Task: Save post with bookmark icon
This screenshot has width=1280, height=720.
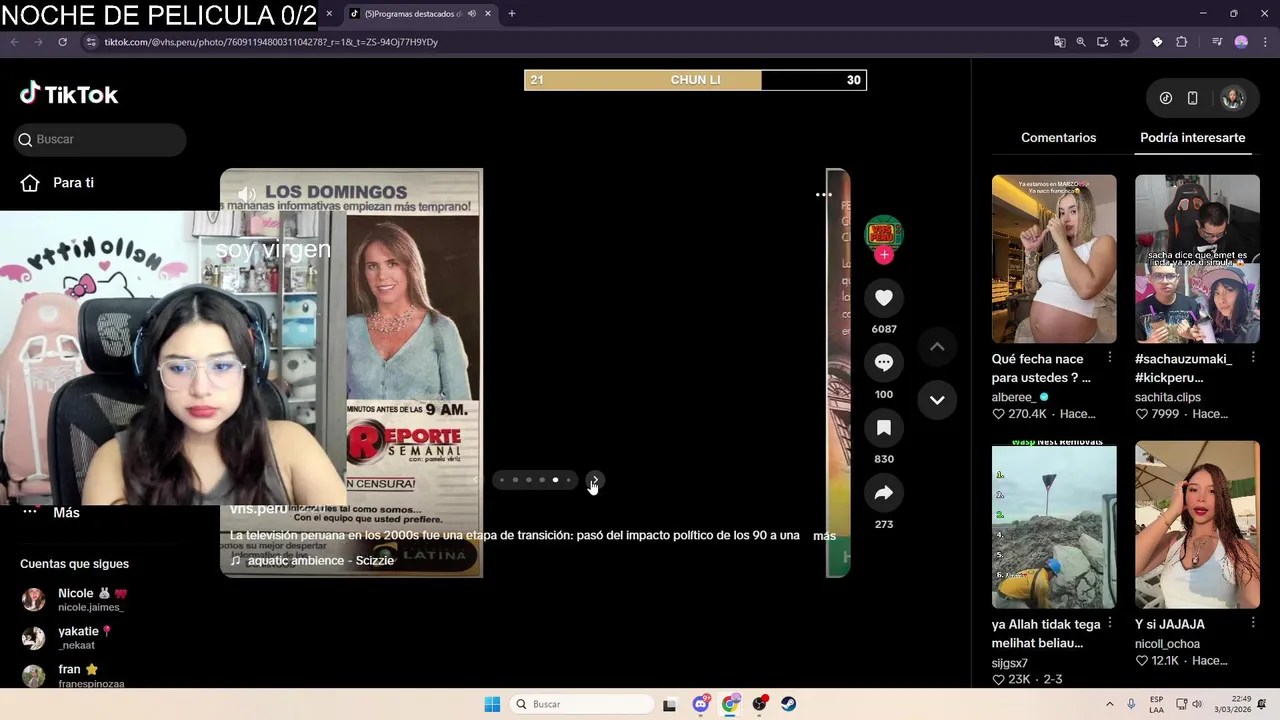Action: (883, 428)
